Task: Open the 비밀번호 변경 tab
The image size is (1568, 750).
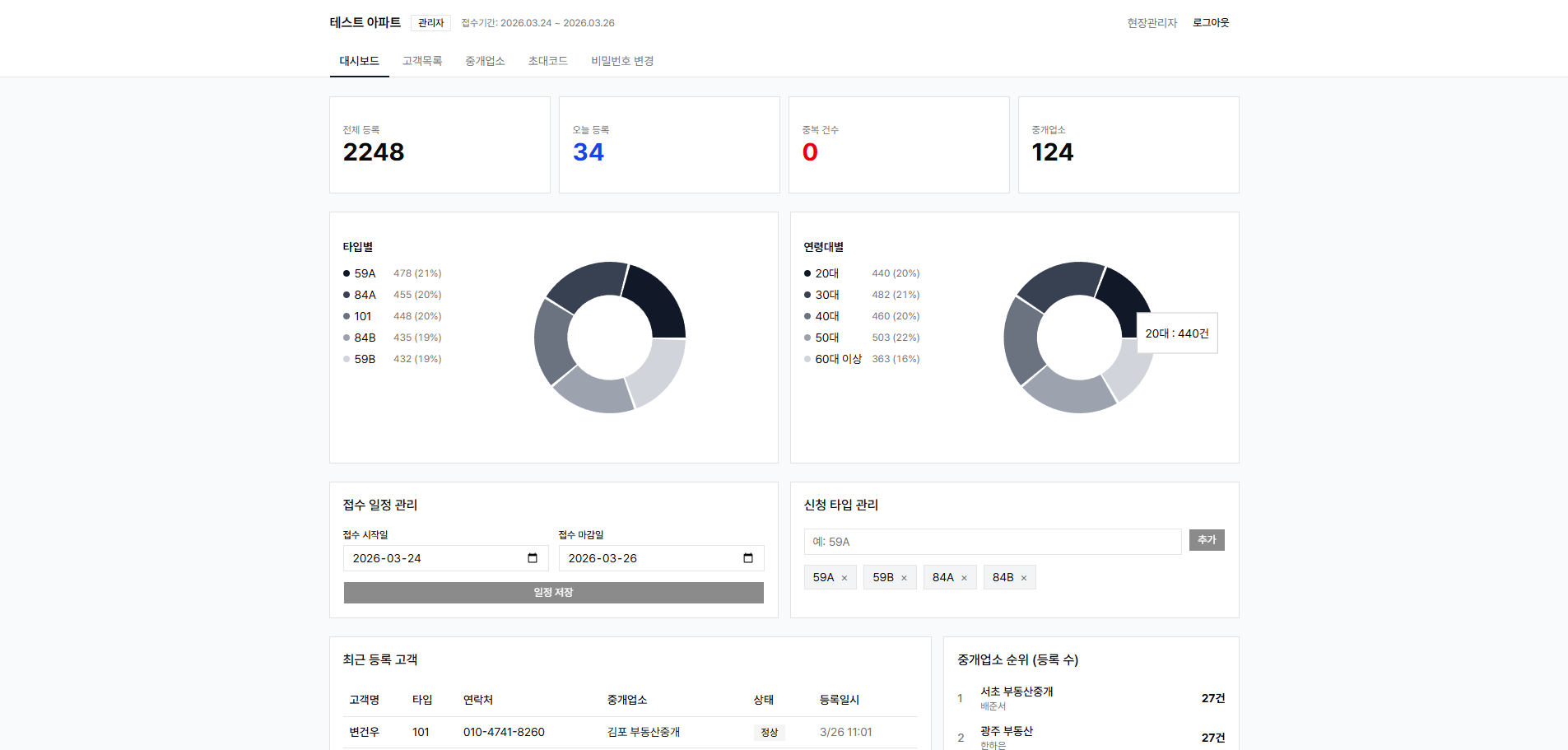Action: 621,61
